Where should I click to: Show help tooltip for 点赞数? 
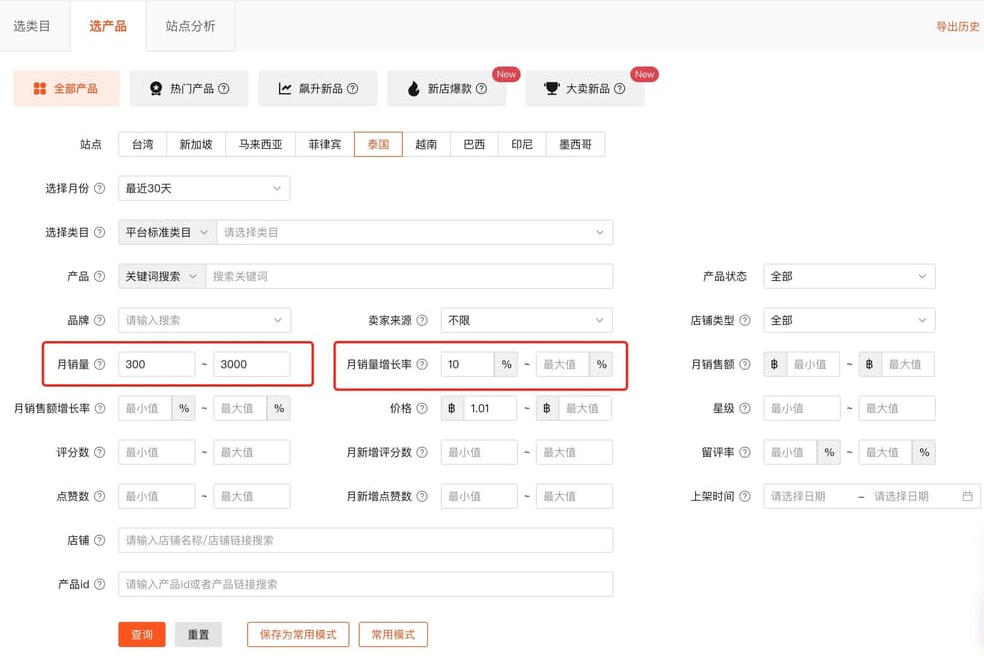coord(99,496)
